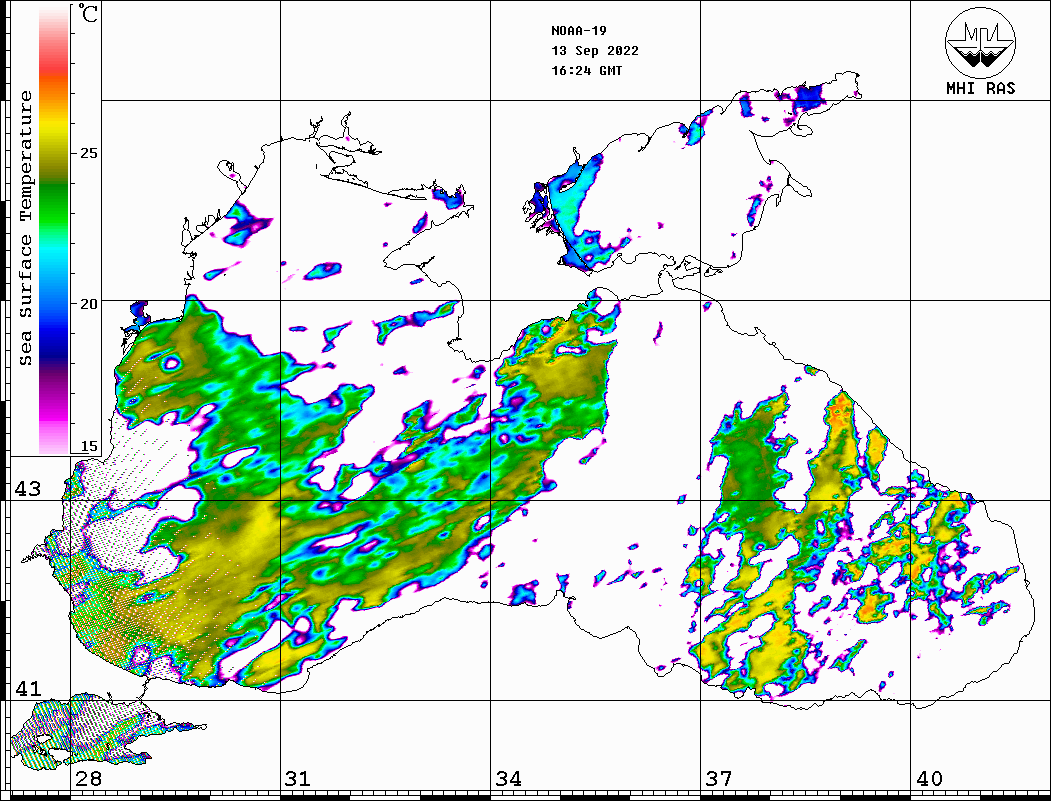Click the longitude label '40'
This screenshot has width=1051, height=801.
click(929, 778)
